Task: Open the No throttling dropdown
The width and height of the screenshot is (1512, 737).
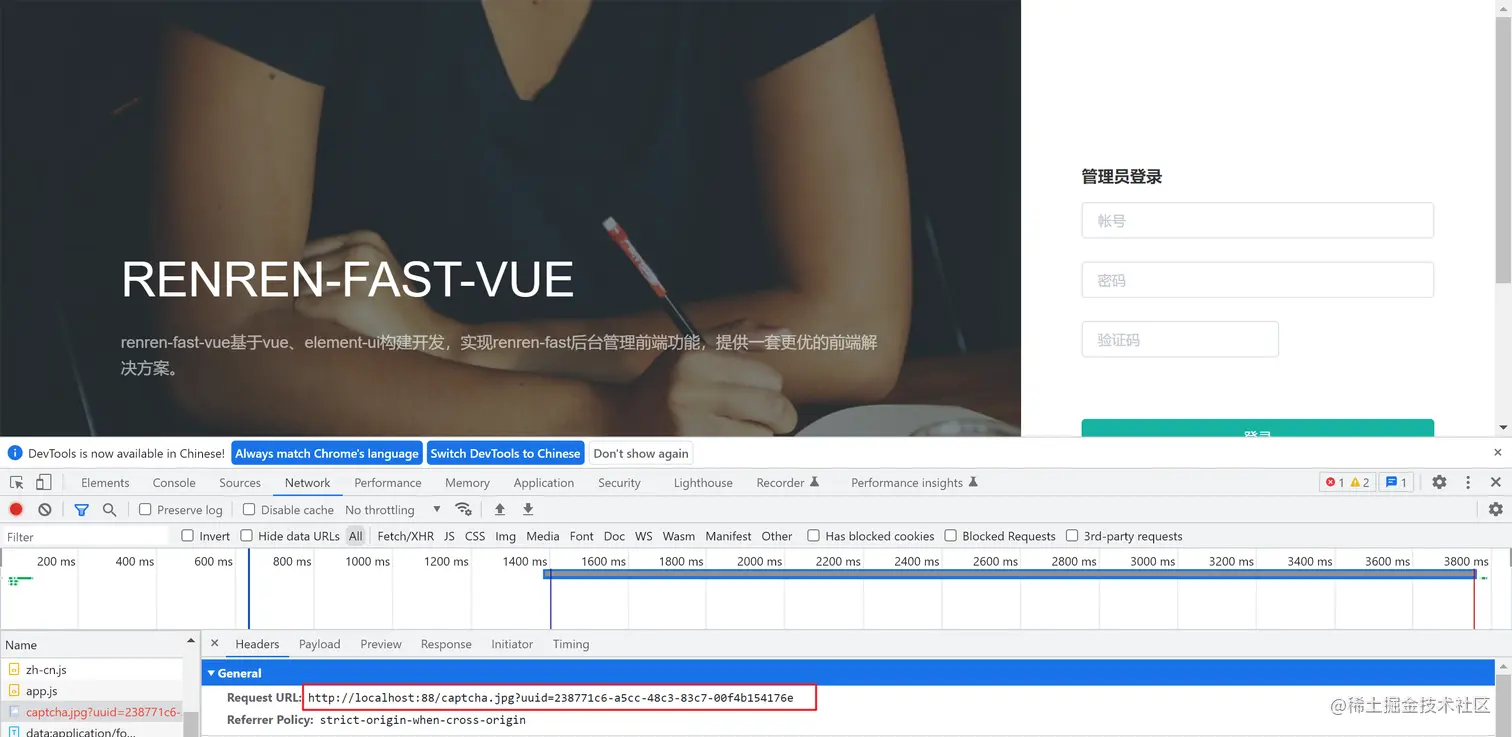Action: (x=393, y=510)
